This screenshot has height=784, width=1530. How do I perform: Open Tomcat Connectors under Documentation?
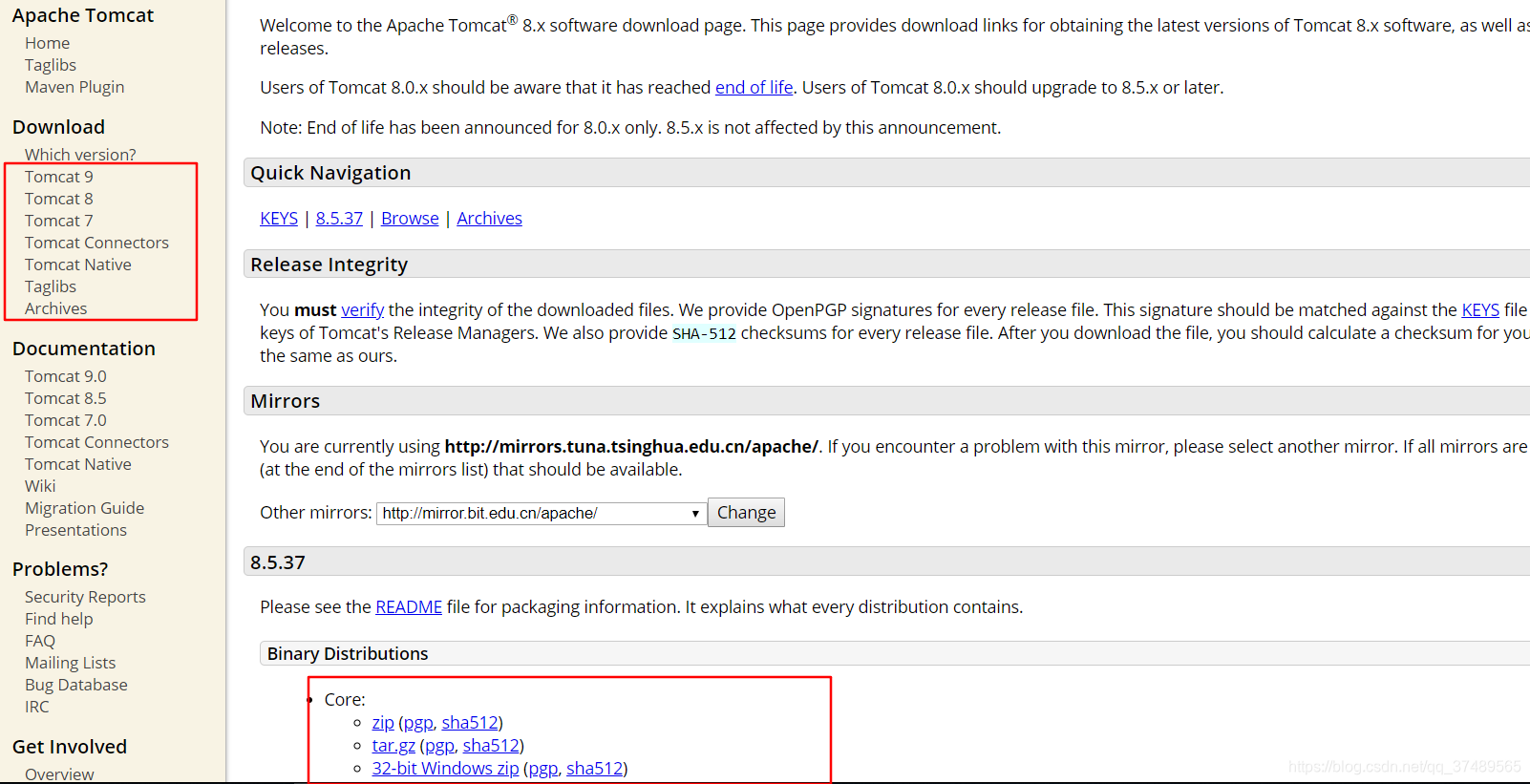[96, 442]
